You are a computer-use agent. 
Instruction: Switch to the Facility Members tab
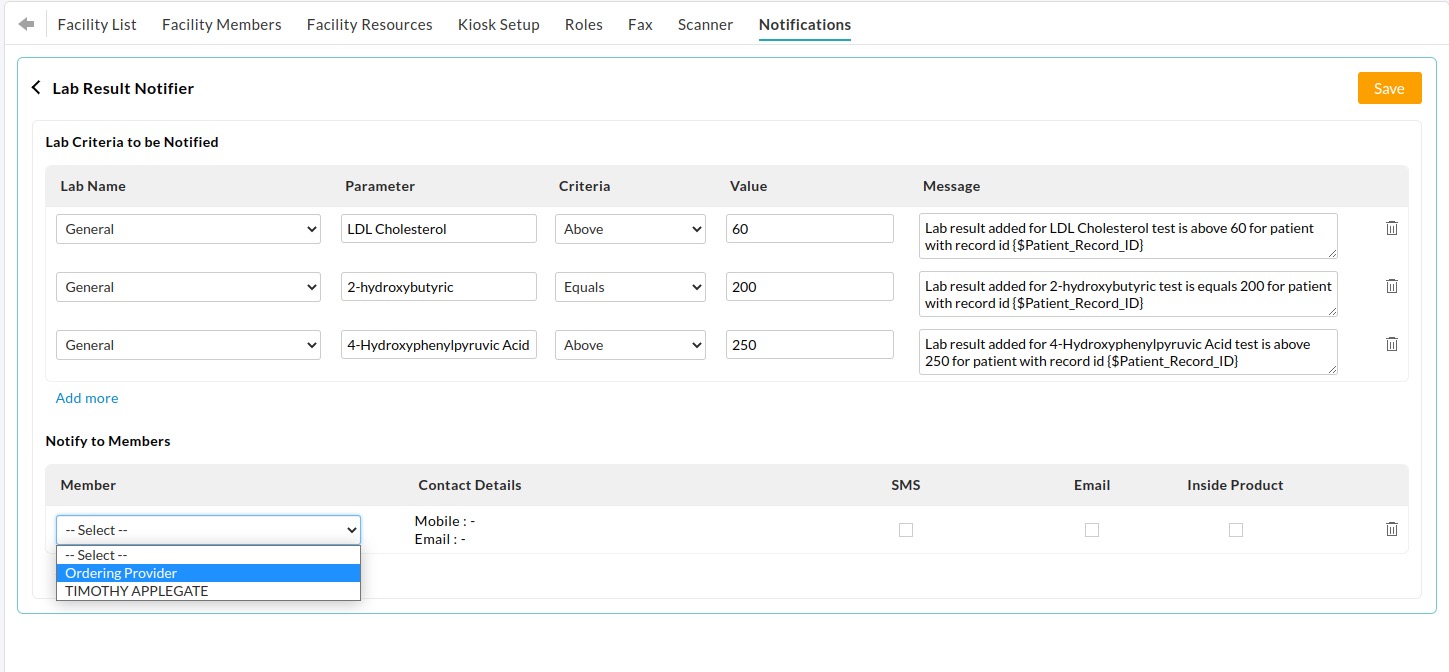[221, 24]
